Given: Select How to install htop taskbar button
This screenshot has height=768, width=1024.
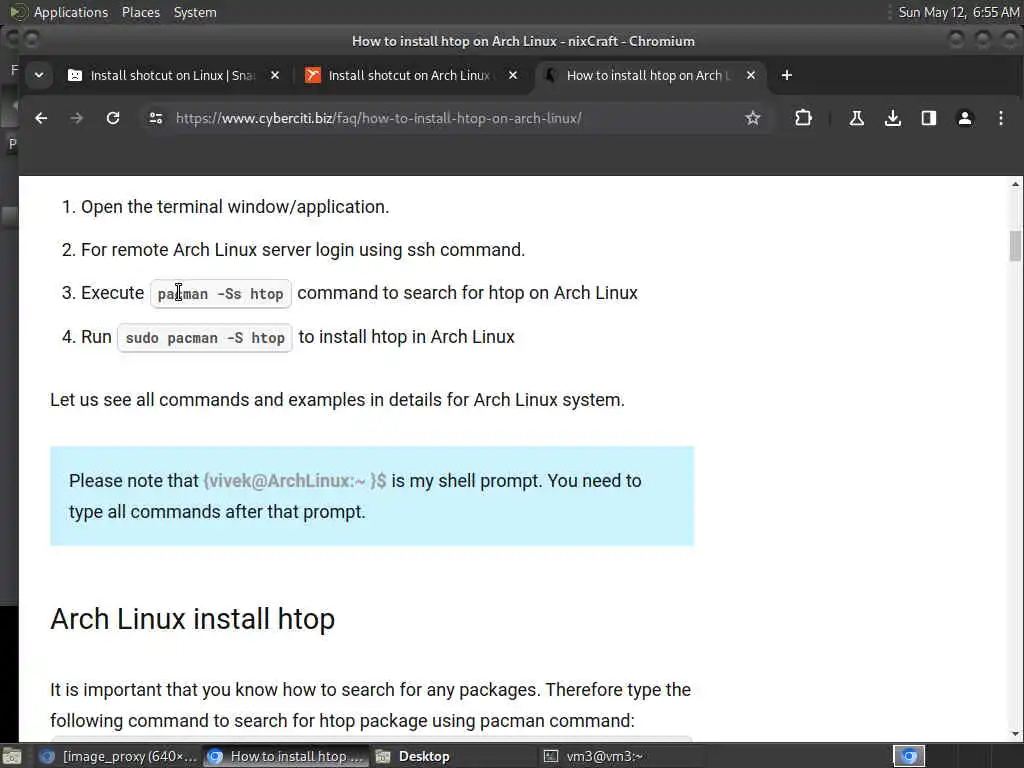Looking at the screenshot, I should click(285, 756).
